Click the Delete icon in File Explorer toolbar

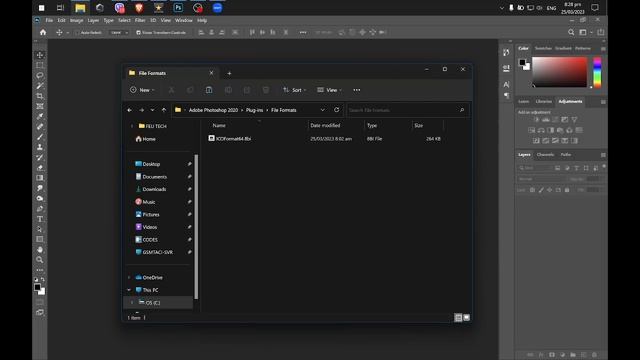click(266, 90)
